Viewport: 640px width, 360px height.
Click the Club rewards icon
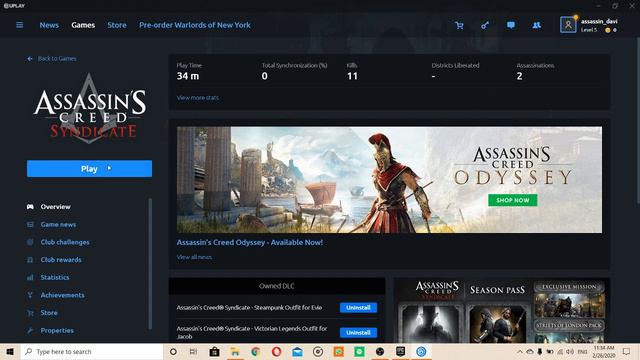click(30, 260)
